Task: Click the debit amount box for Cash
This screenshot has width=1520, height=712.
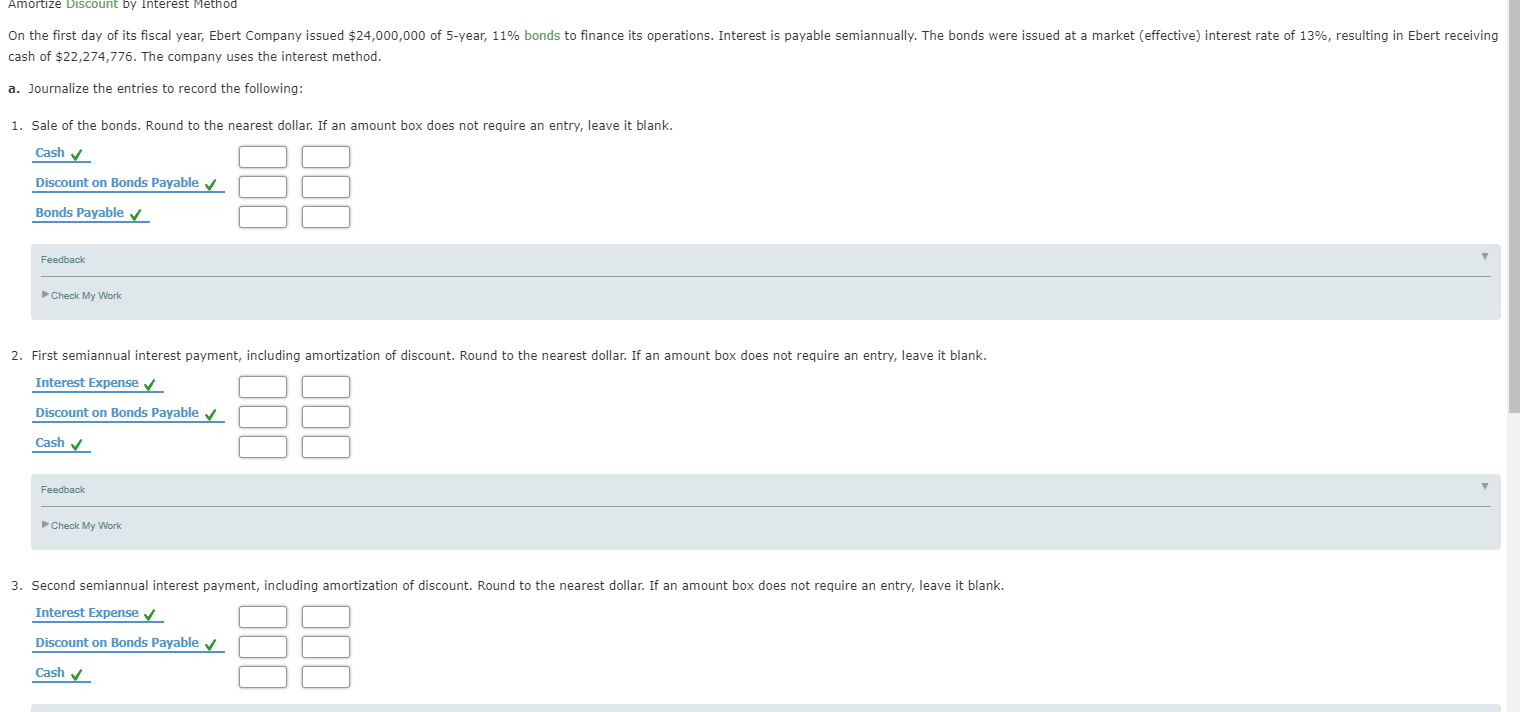Action: tap(262, 156)
